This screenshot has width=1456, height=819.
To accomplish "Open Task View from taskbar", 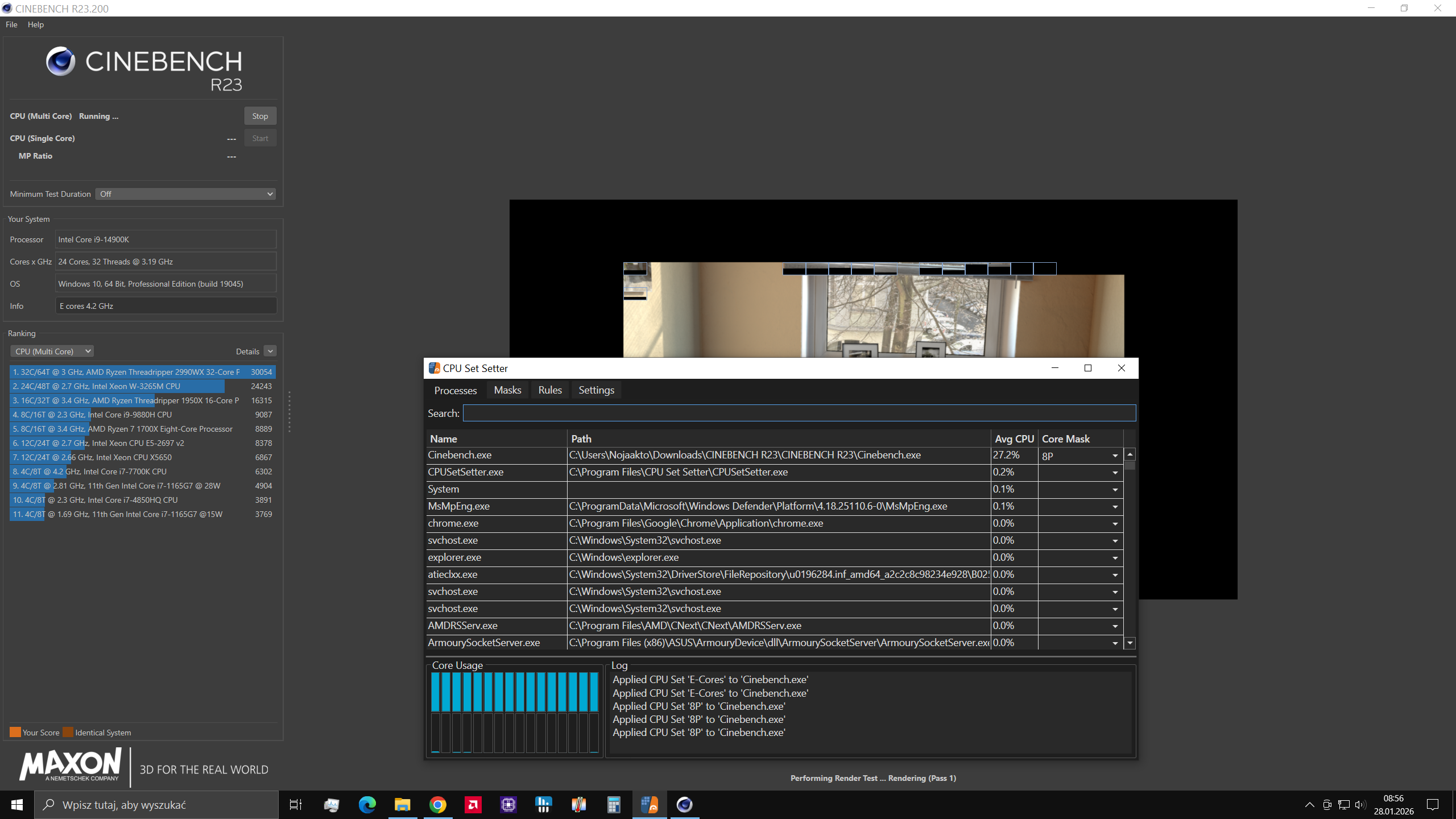I will (x=296, y=805).
